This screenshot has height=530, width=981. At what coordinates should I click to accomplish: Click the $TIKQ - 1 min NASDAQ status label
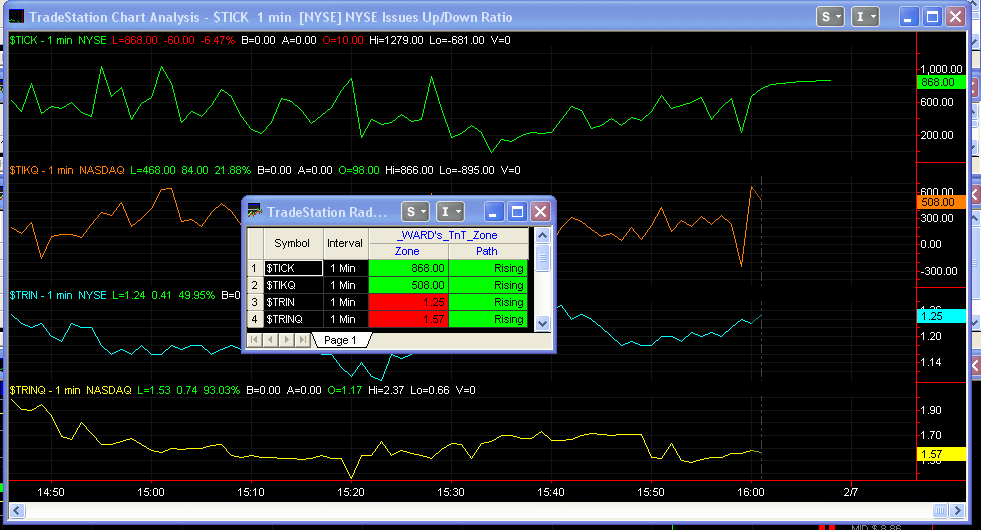[67, 170]
